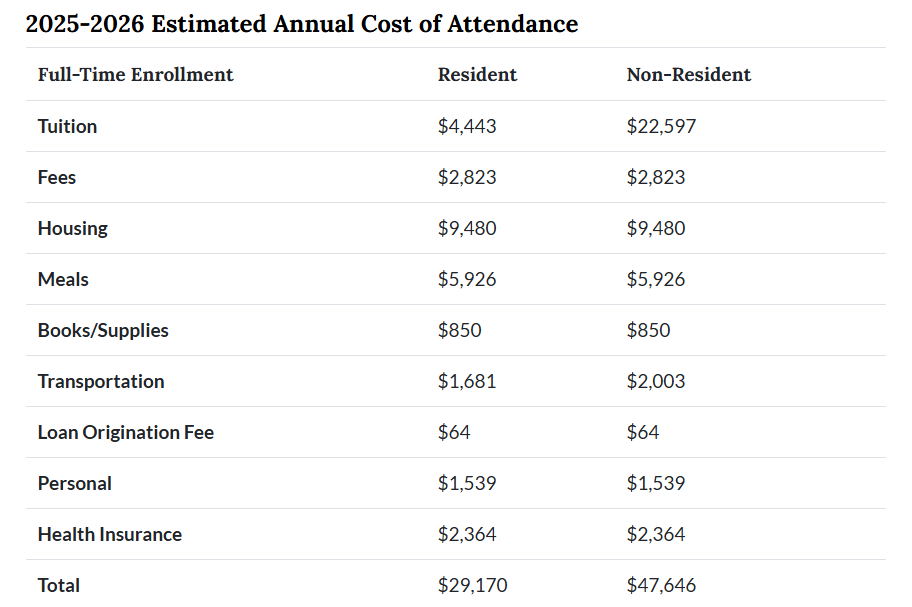The image size is (912, 607).
Task: Click the Personal row label
Action: point(75,483)
